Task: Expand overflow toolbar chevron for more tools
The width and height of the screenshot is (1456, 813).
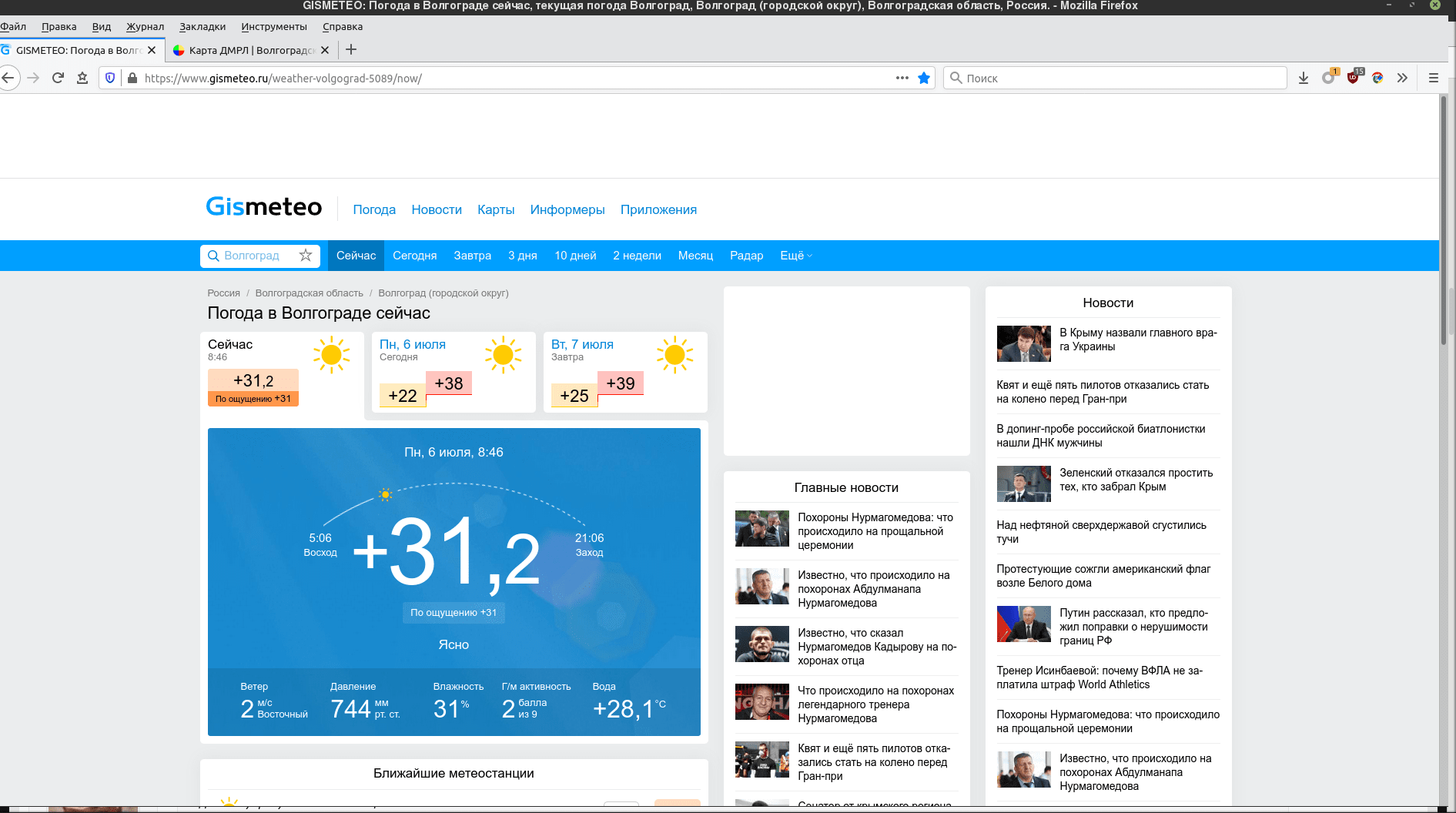Action: 1402,78
